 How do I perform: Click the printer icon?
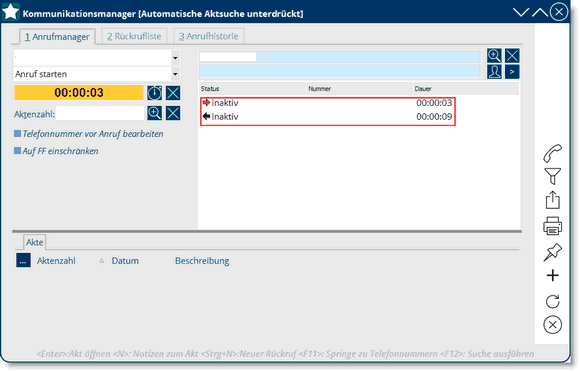point(553,226)
